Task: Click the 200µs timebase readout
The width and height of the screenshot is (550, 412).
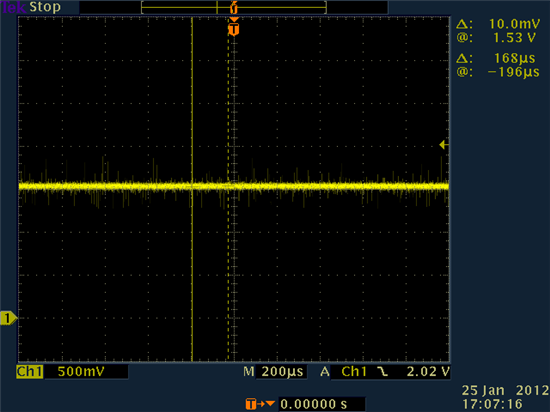Action: pyautogui.click(x=282, y=372)
